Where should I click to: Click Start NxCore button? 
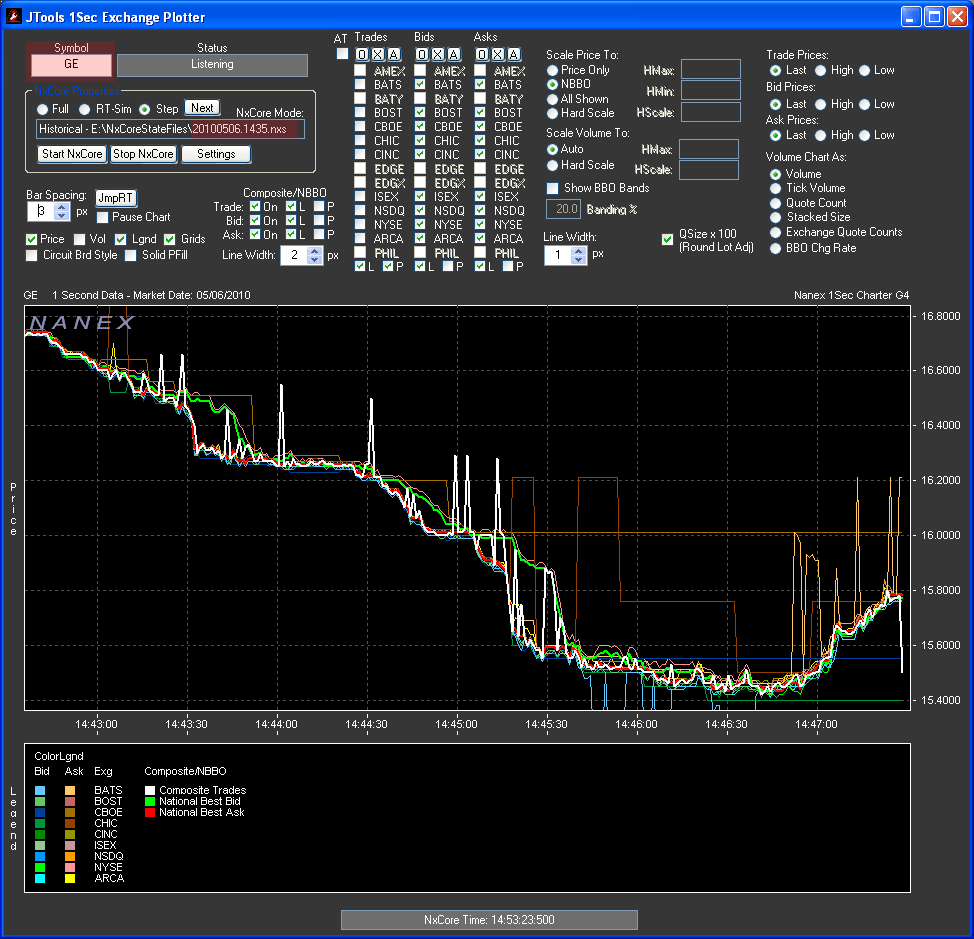point(72,154)
